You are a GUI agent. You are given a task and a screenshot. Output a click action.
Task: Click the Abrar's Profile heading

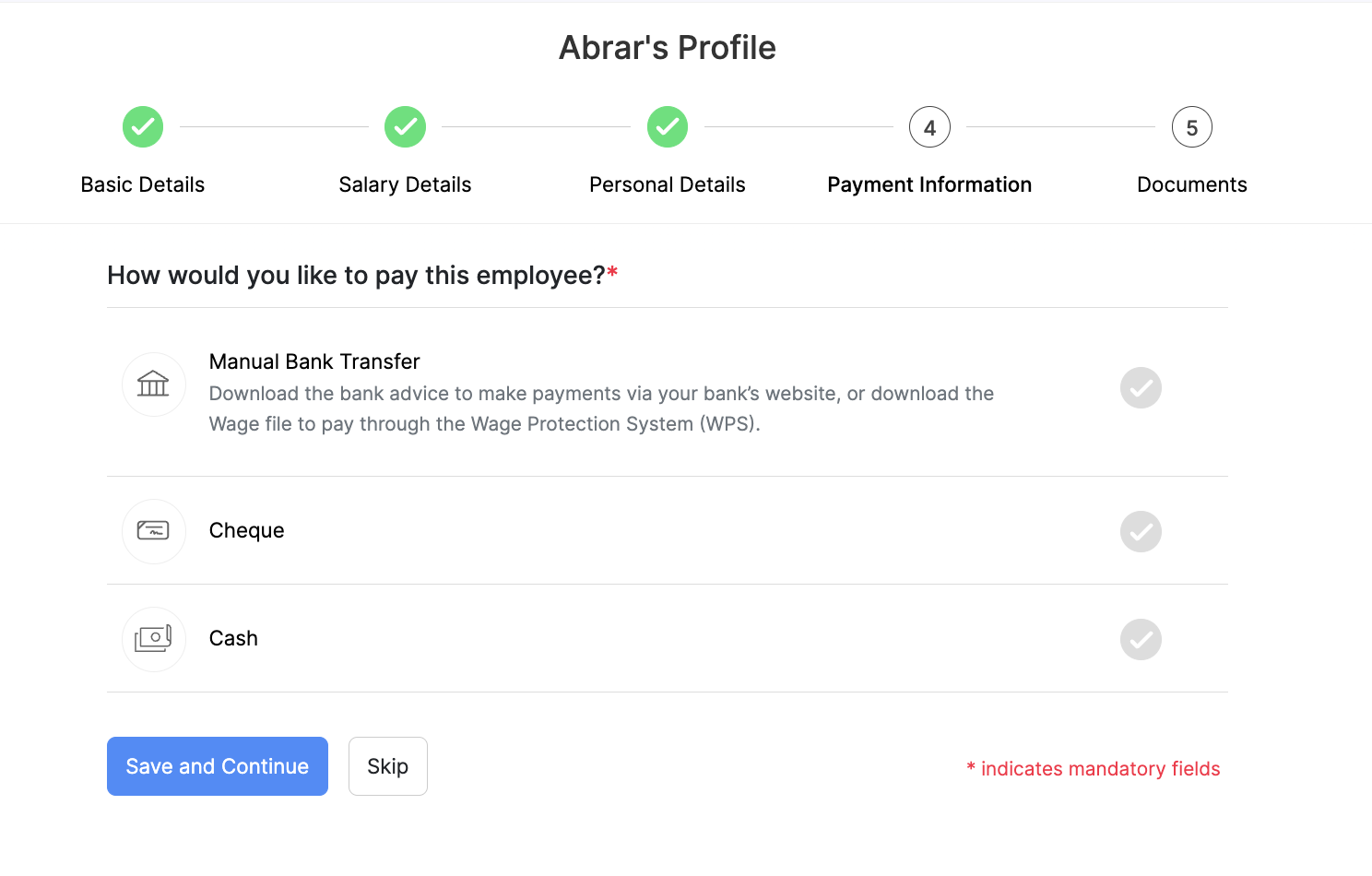(x=667, y=47)
